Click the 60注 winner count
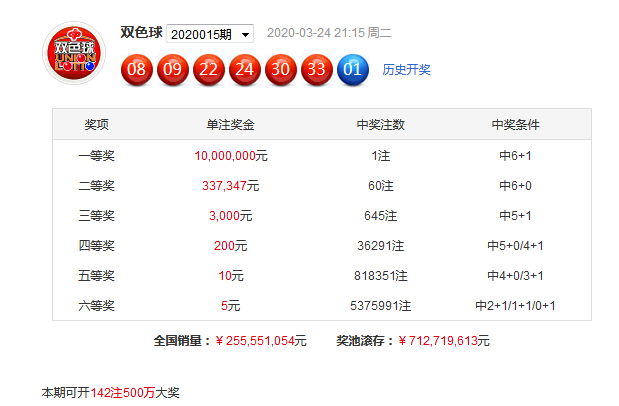 point(381,186)
